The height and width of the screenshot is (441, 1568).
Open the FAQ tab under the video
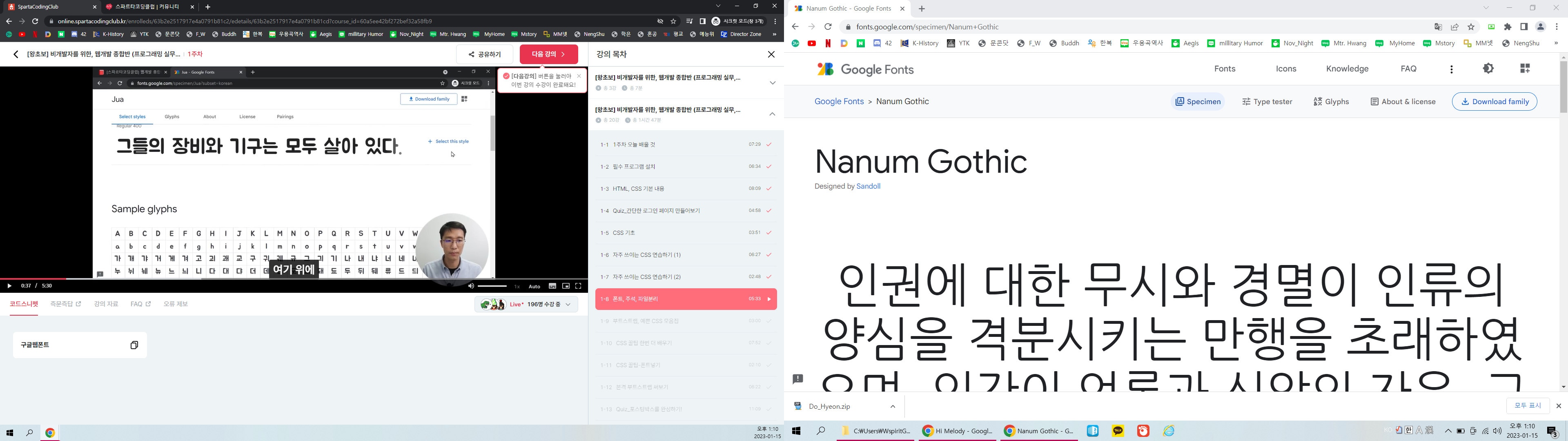tap(140, 304)
